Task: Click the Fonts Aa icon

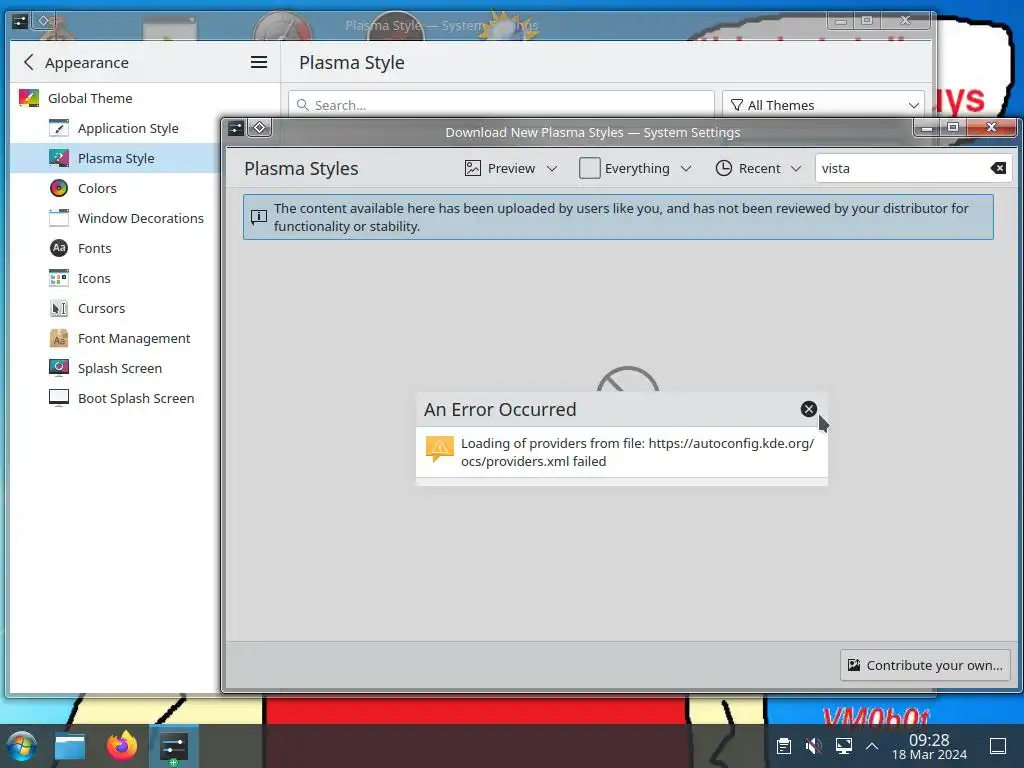Action: pyautogui.click(x=59, y=248)
